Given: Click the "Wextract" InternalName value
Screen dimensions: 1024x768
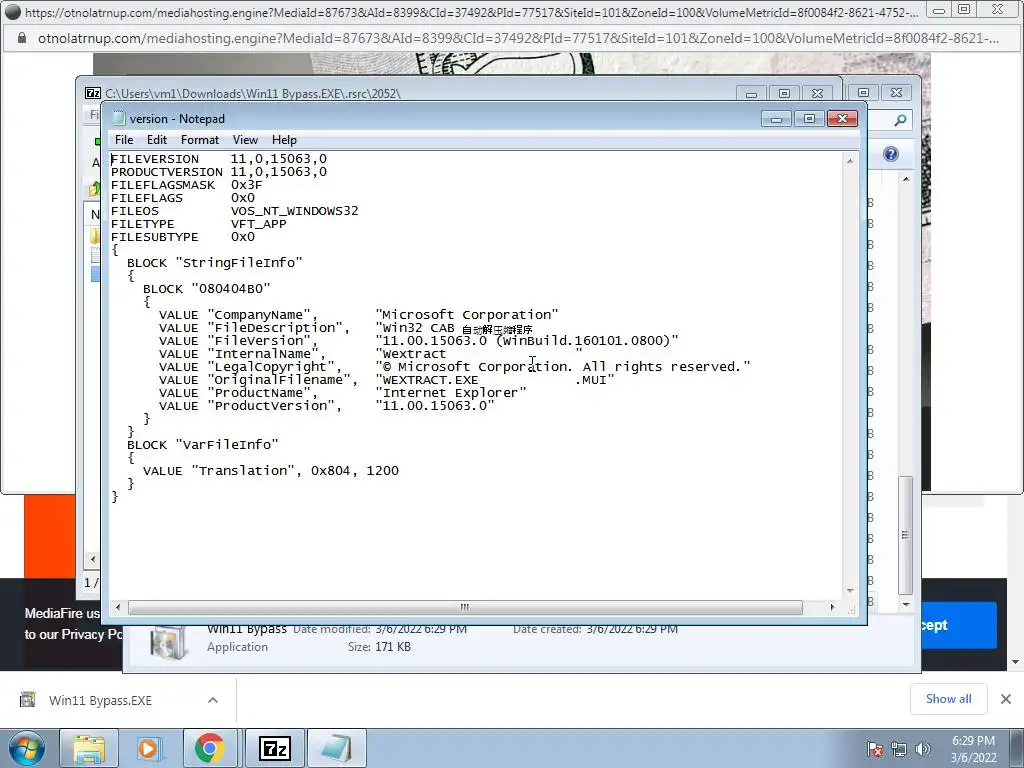Looking at the screenshot, I should pyautogui.click(x=413, y=353).
